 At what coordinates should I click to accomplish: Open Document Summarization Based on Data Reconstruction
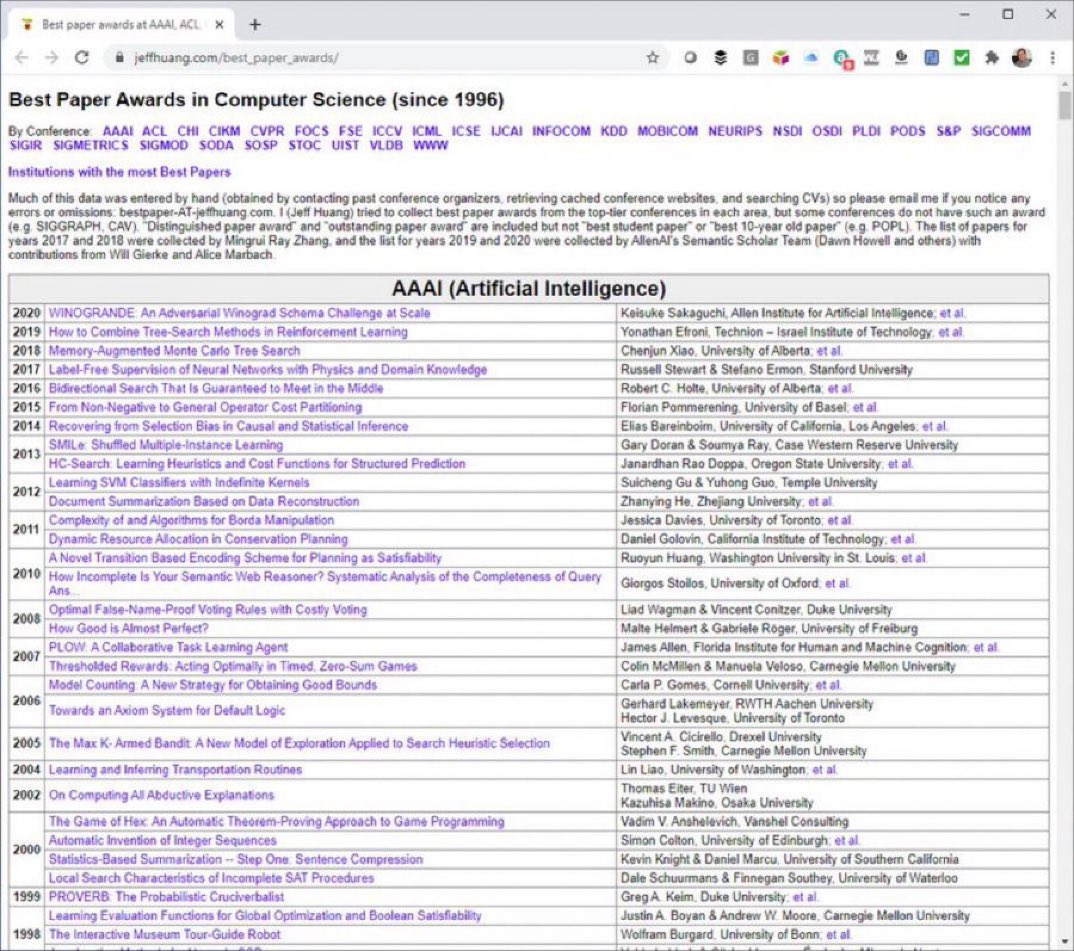click(x=203, y=501)
